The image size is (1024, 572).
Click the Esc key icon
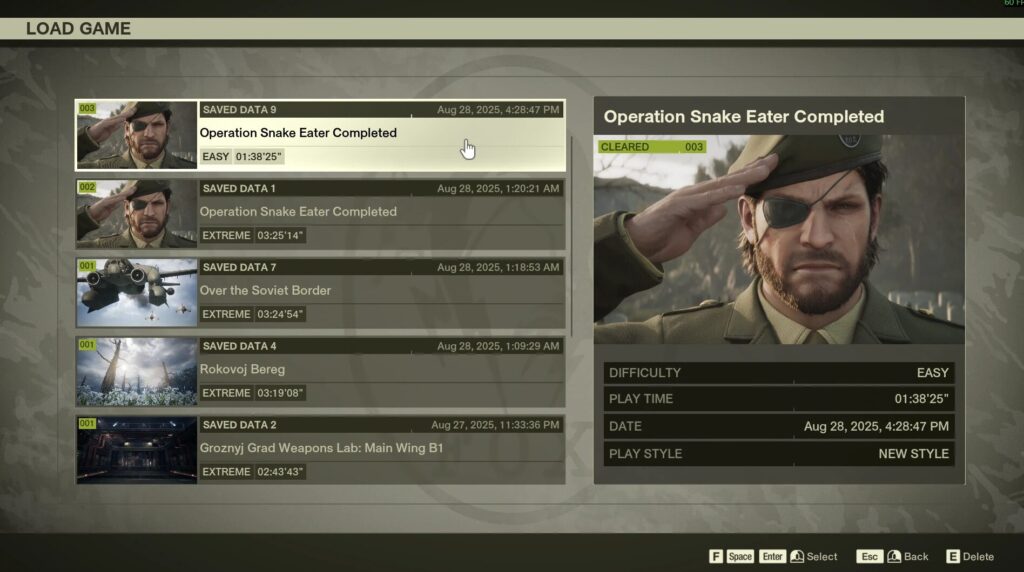pyautogui.click(x=869, y=556)
